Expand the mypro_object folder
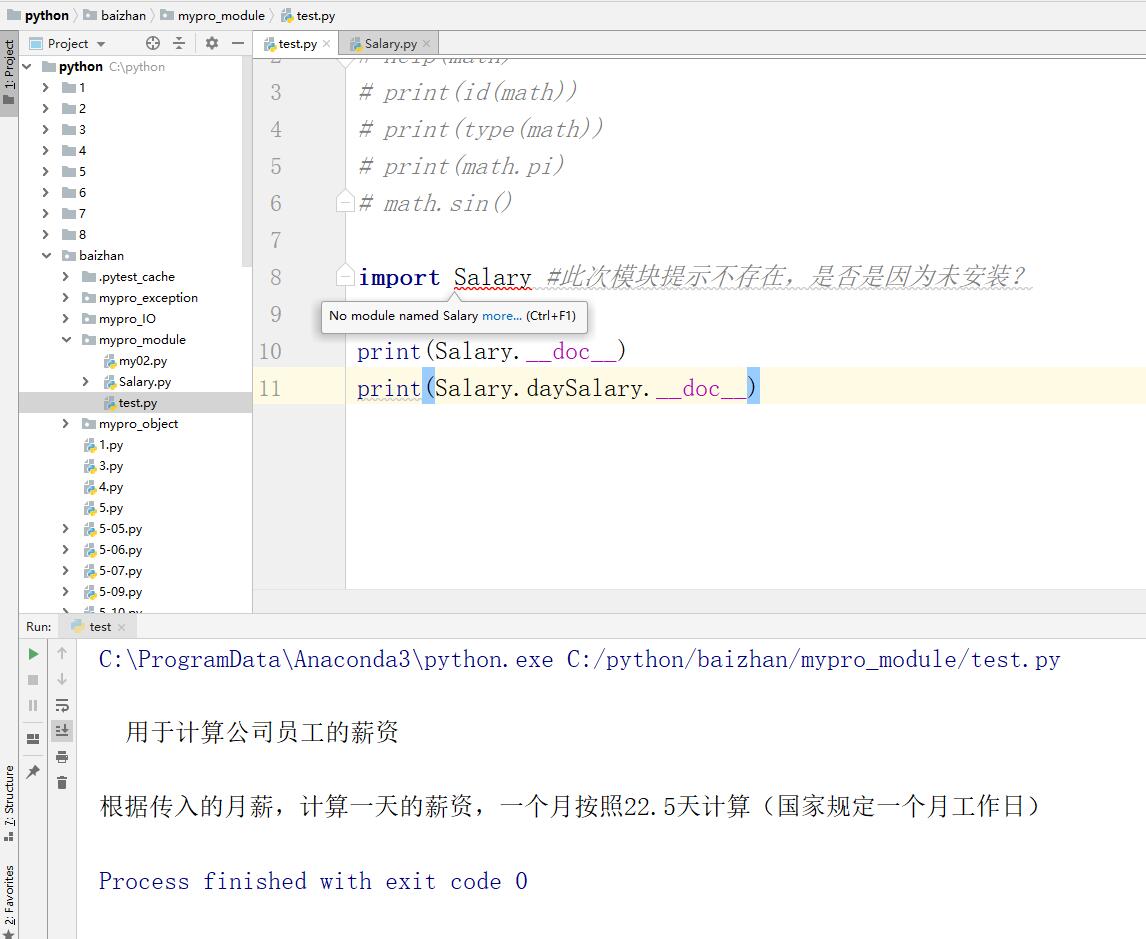Viewport: 1146px width, 939px height. point(66,424)
